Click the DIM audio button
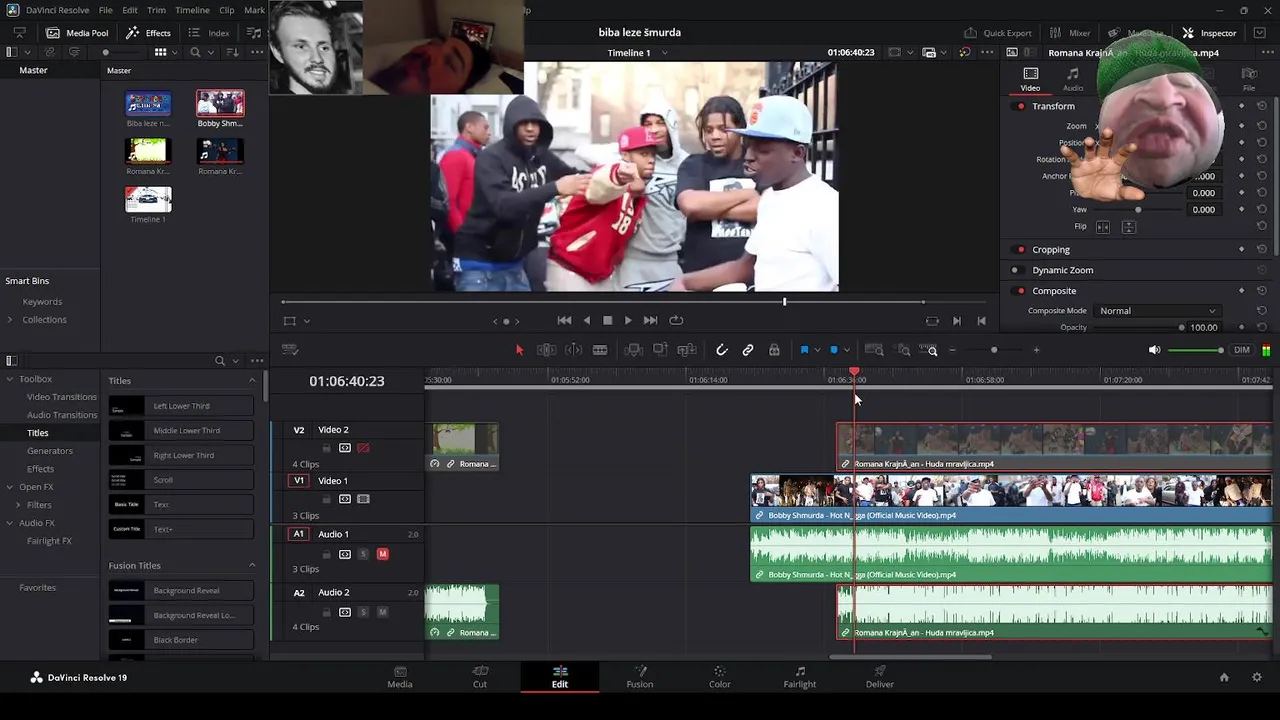Image resolution: width=1280 pixels, height=720 pixels. (x=1242, y=350)
